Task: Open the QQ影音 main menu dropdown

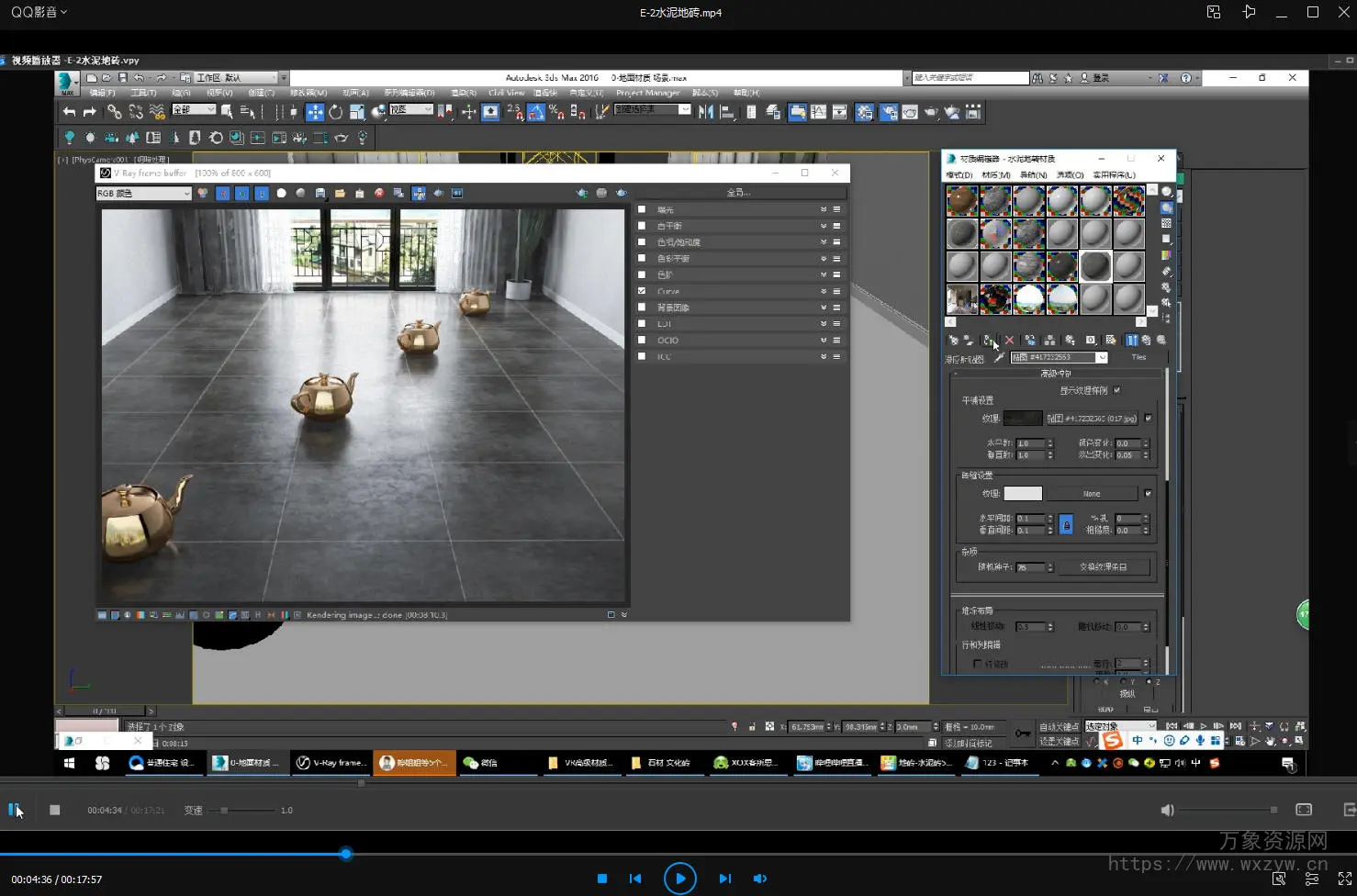Action: [39, 12]
